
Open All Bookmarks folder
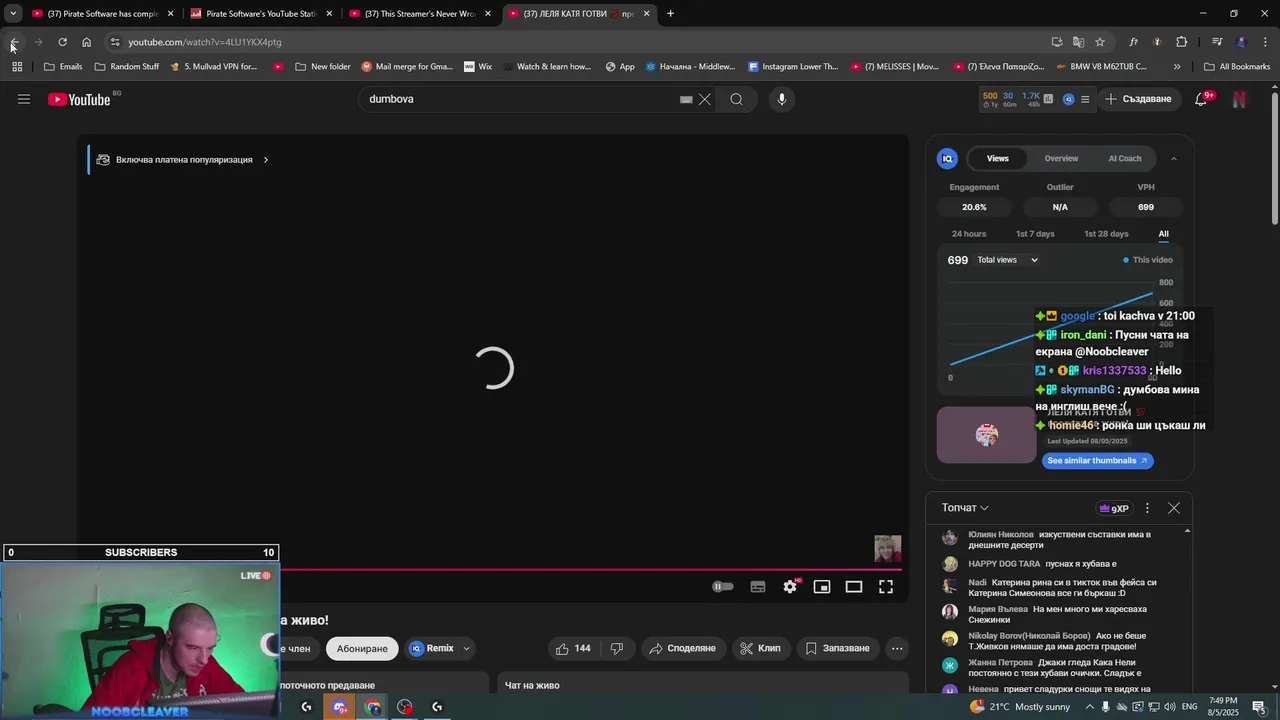point(1237,67)
